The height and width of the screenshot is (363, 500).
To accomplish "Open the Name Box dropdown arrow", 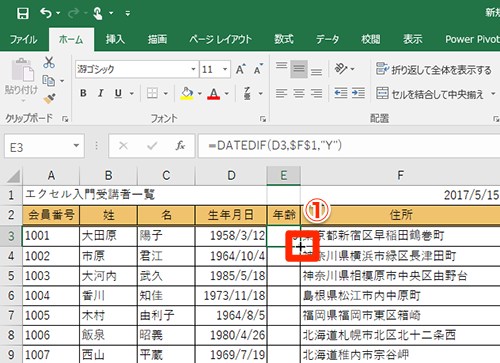I will (x=76, y=146).
